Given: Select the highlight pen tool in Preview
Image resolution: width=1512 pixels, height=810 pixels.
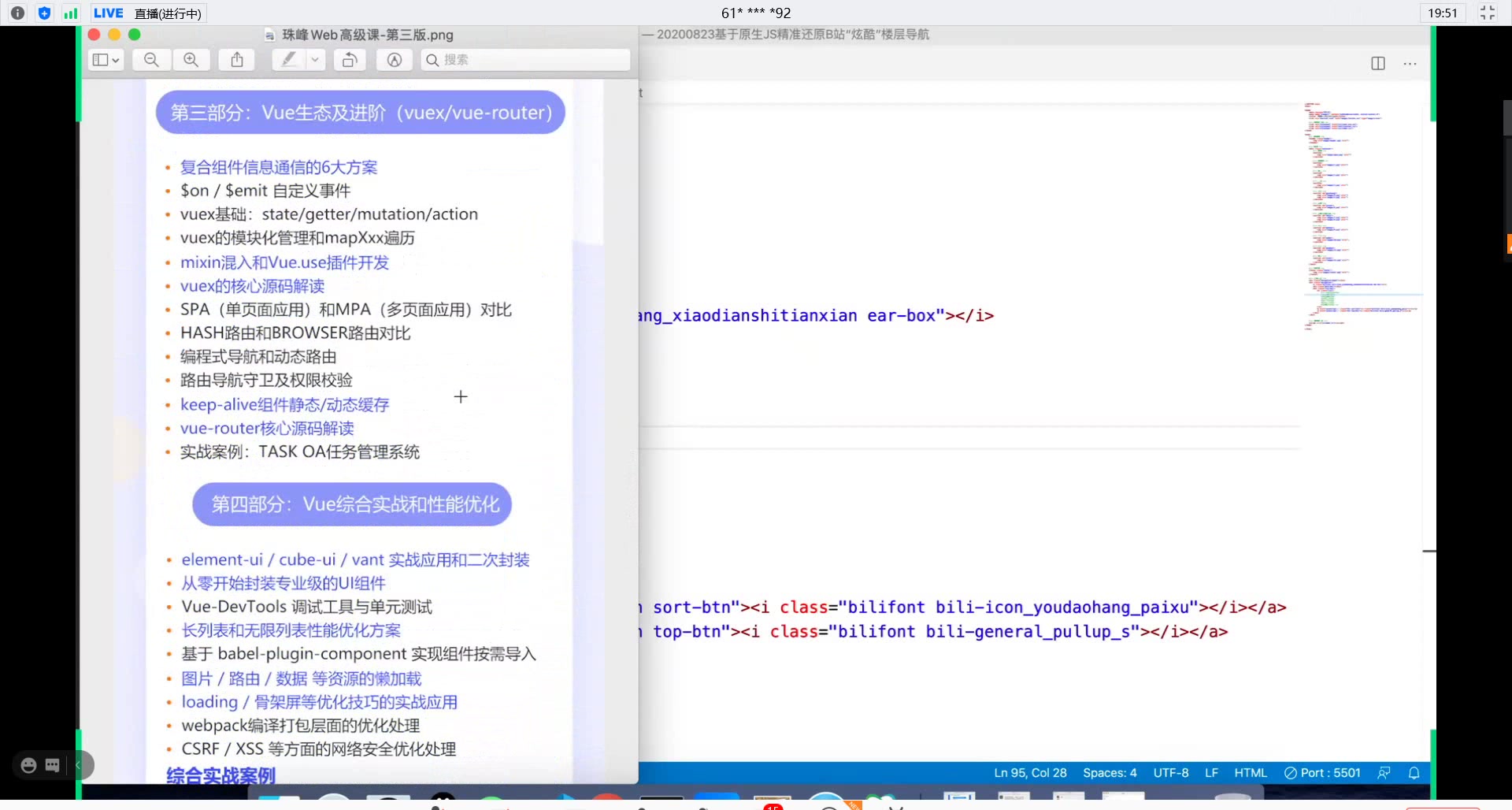Looking at the screenshot, I should tap(289, 60).
